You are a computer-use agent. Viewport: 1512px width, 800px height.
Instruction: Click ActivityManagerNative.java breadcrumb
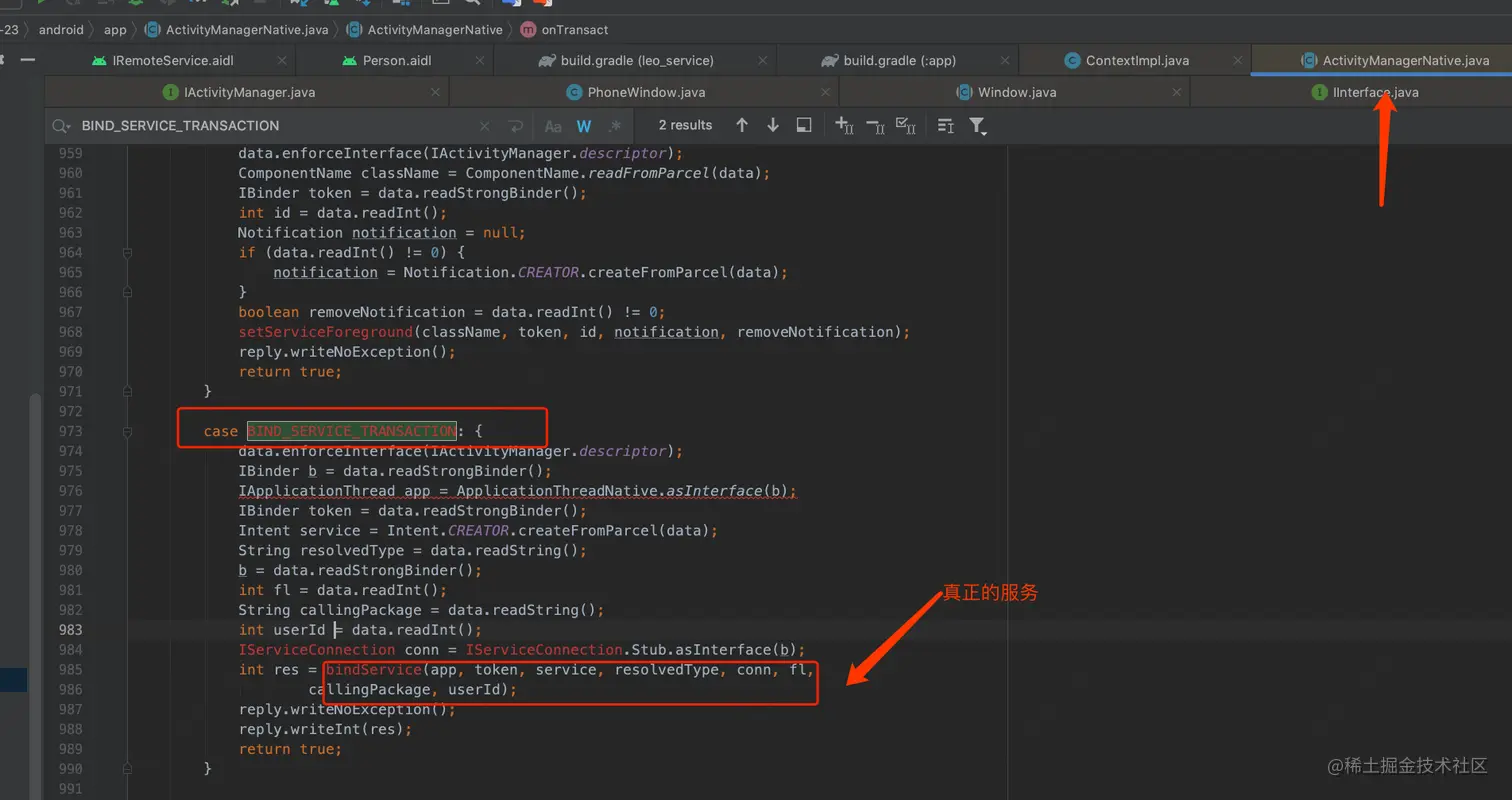tap(237, 30)
